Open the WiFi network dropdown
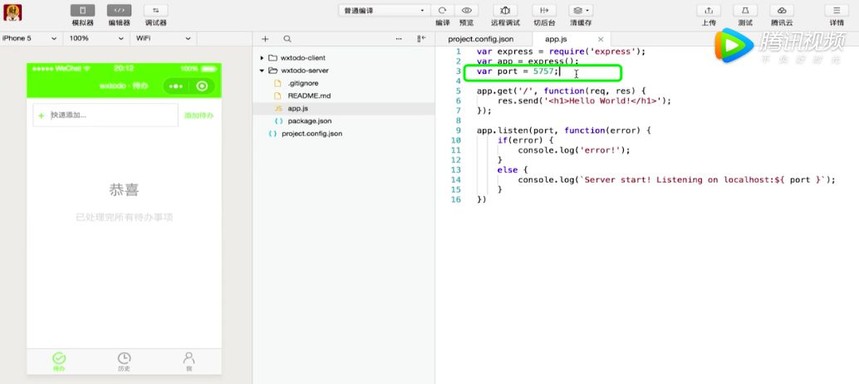859x384 pixels. click(163, 38)
